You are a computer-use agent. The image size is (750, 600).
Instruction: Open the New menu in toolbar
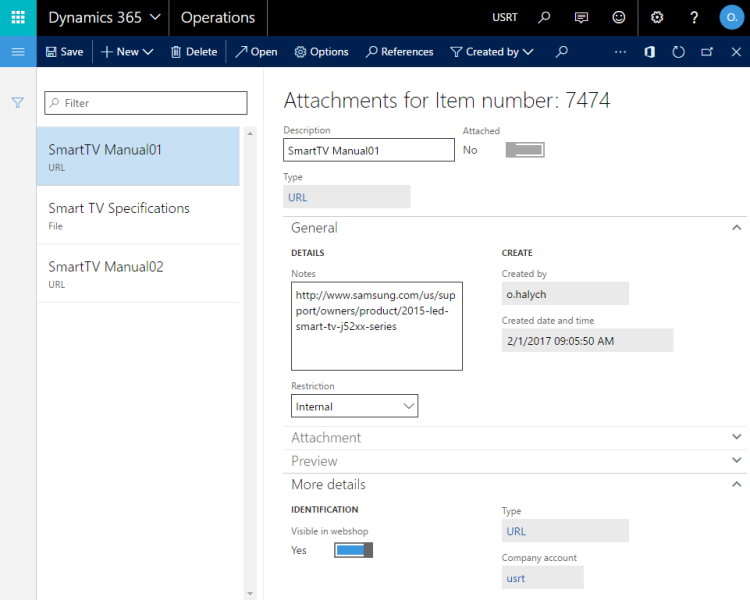[127, 52]
